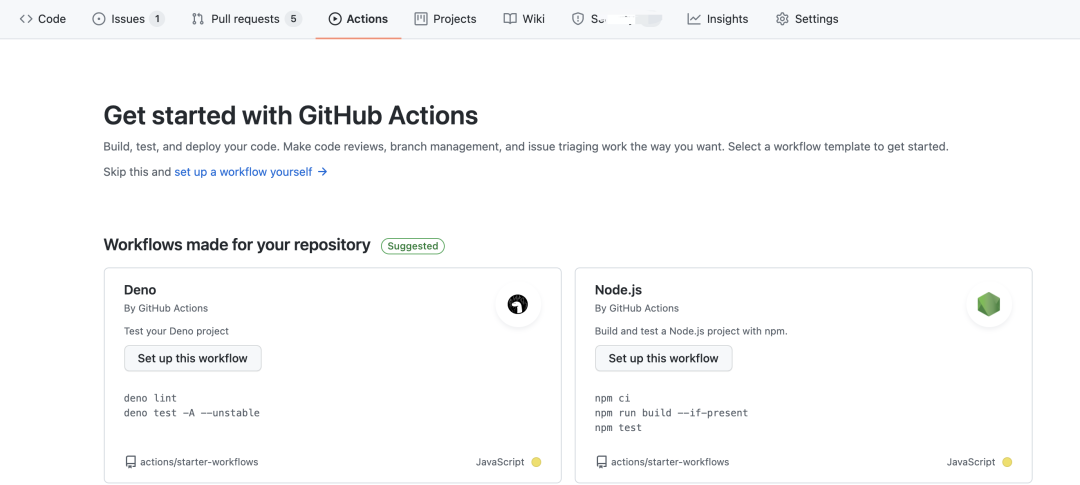This screenshot has width=1080, height=485.
Task: Click the JavaScript color dot in Node.js card
Action: point(1007,462)
